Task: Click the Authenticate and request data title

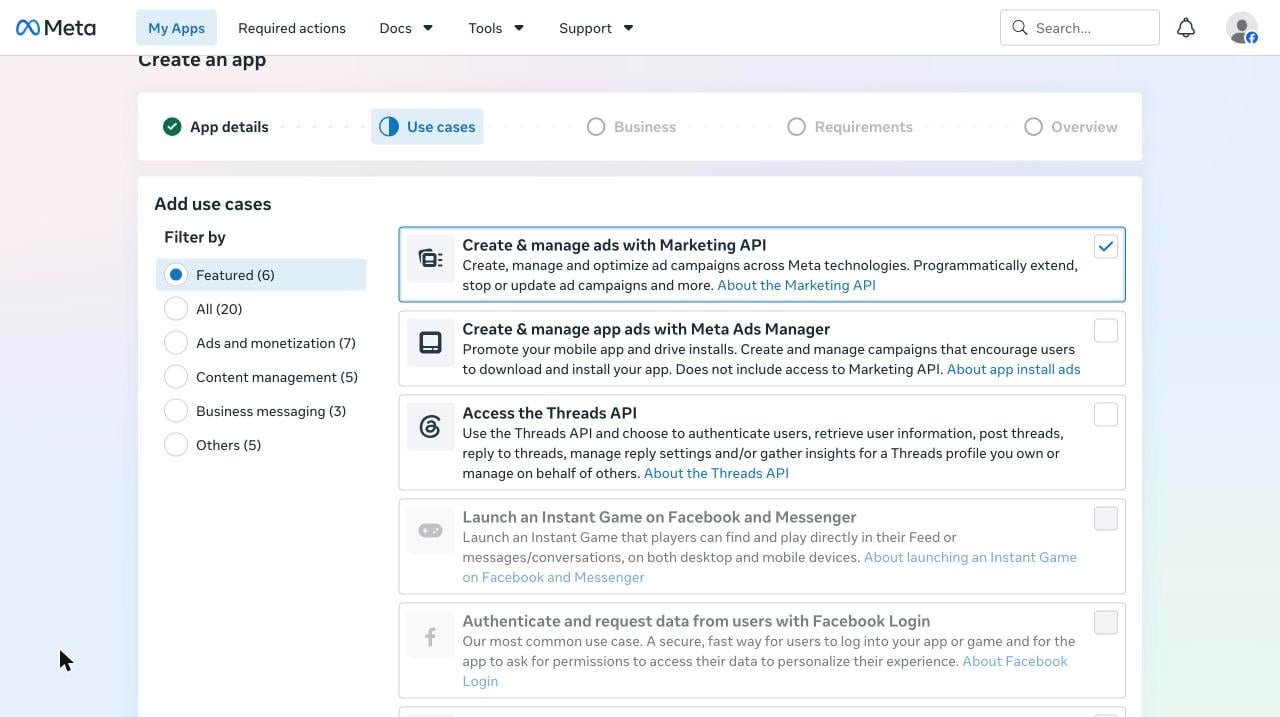Action: tap(696, 621)
